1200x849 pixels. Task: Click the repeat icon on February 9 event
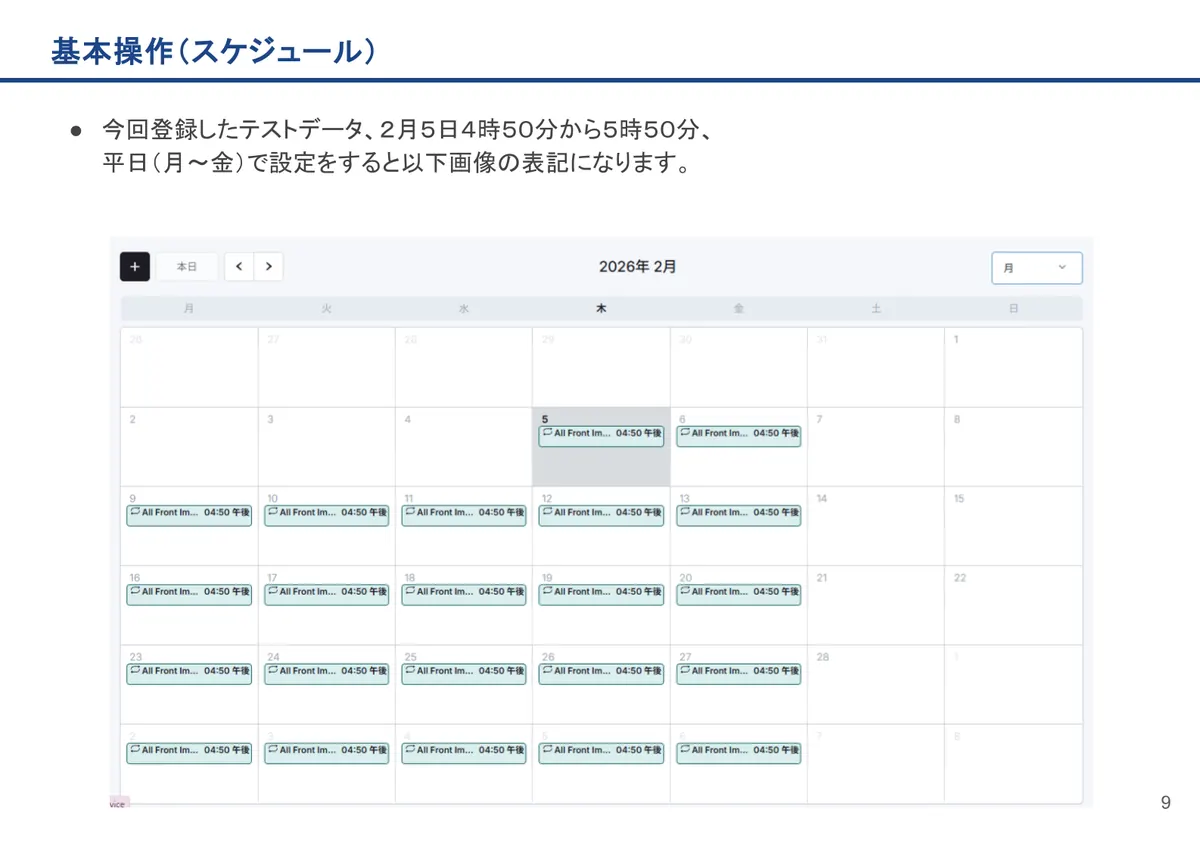tap(135, 511)
